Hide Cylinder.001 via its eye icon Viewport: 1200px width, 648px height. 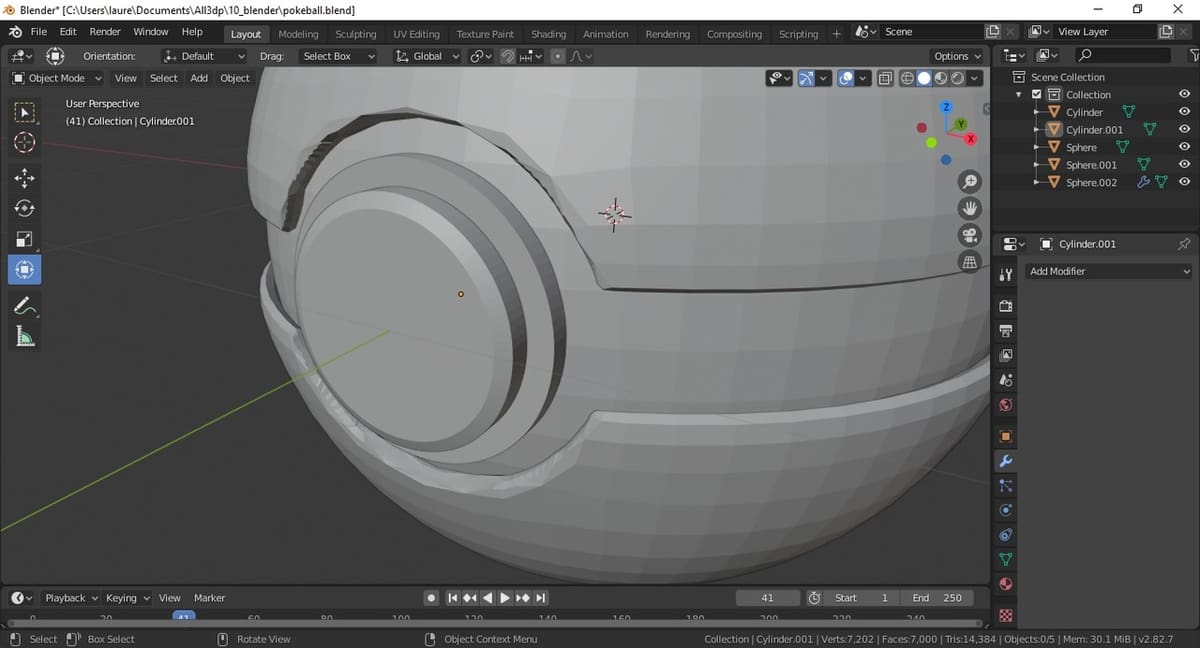(x=1184, y=129)
